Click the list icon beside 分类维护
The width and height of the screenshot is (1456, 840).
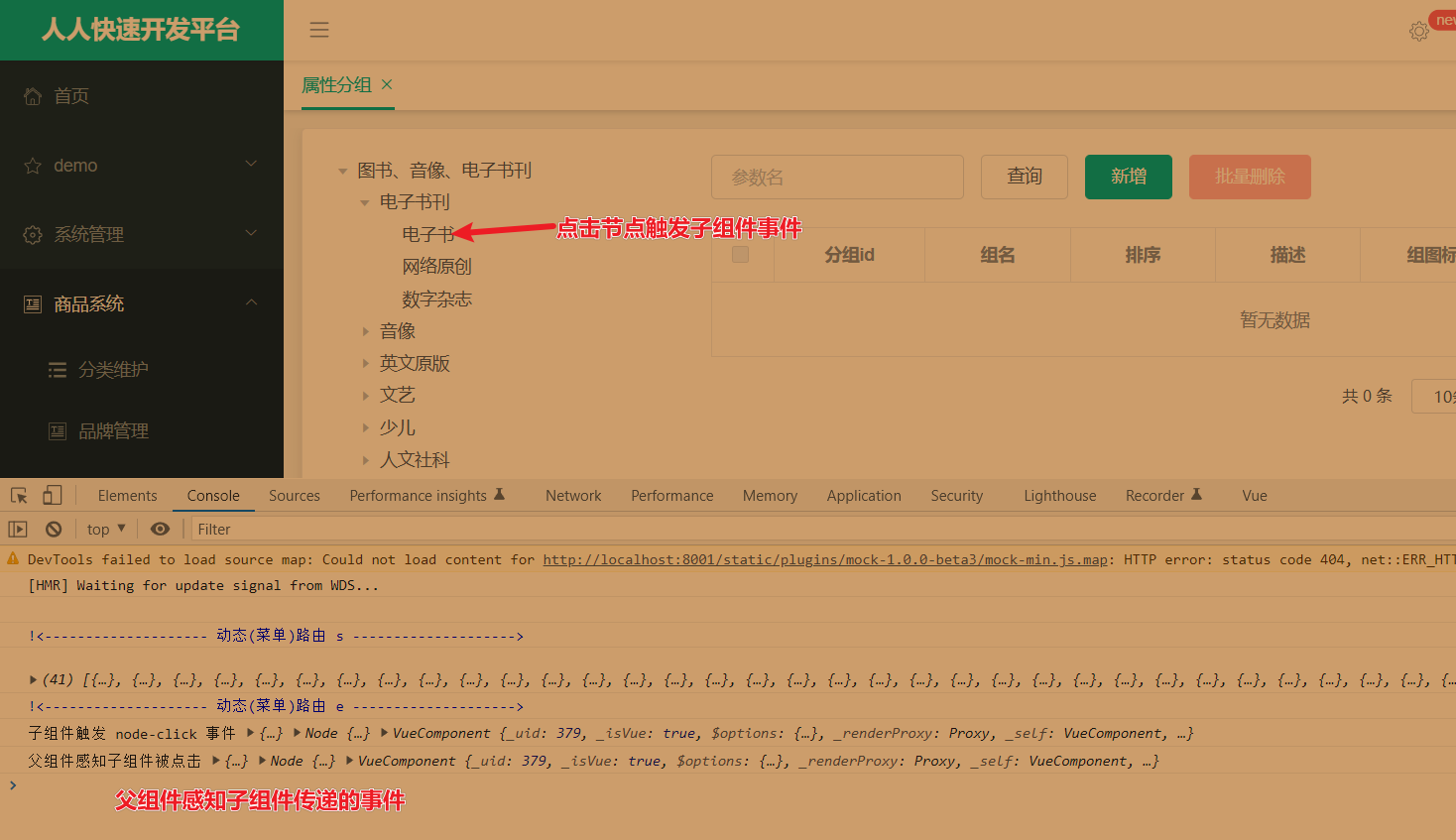[58, 370]
